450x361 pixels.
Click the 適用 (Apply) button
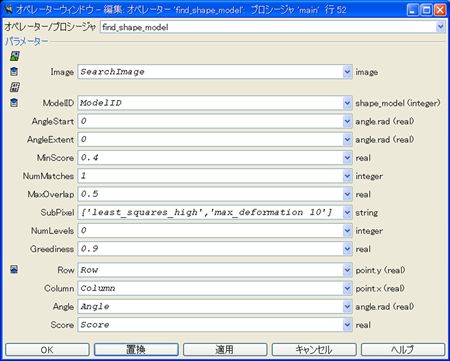[x=225, y=350]
